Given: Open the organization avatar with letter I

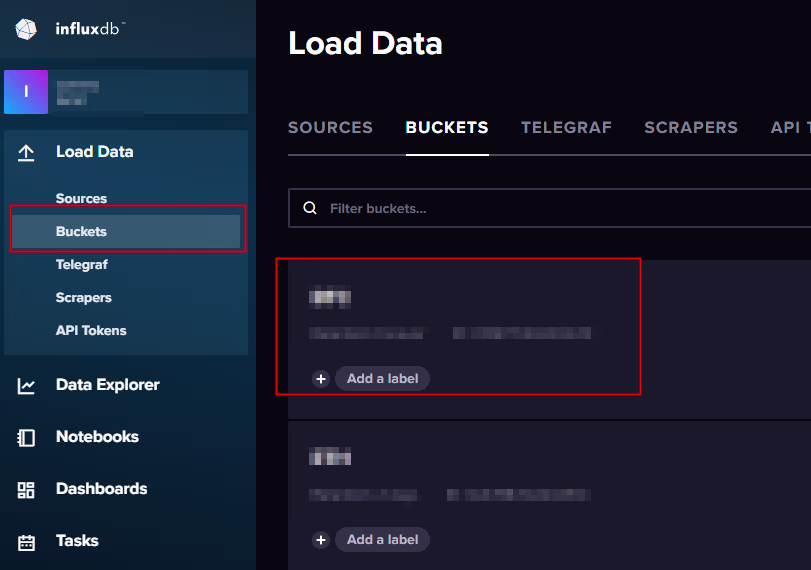Looking at the screenshot, I should coord(26,92).
